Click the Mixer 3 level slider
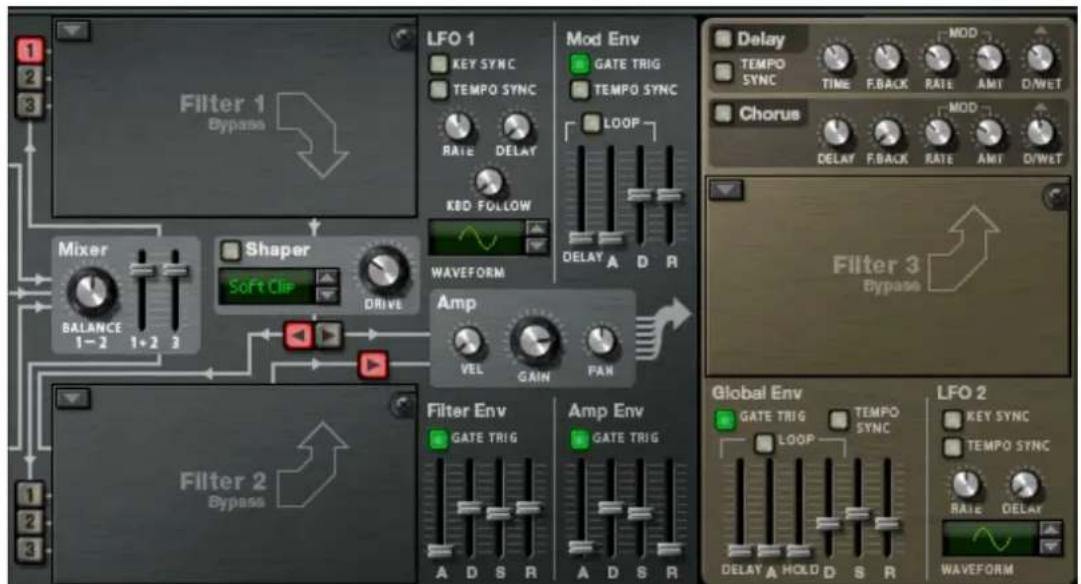 pyautogui.click(x=175, y=270)
